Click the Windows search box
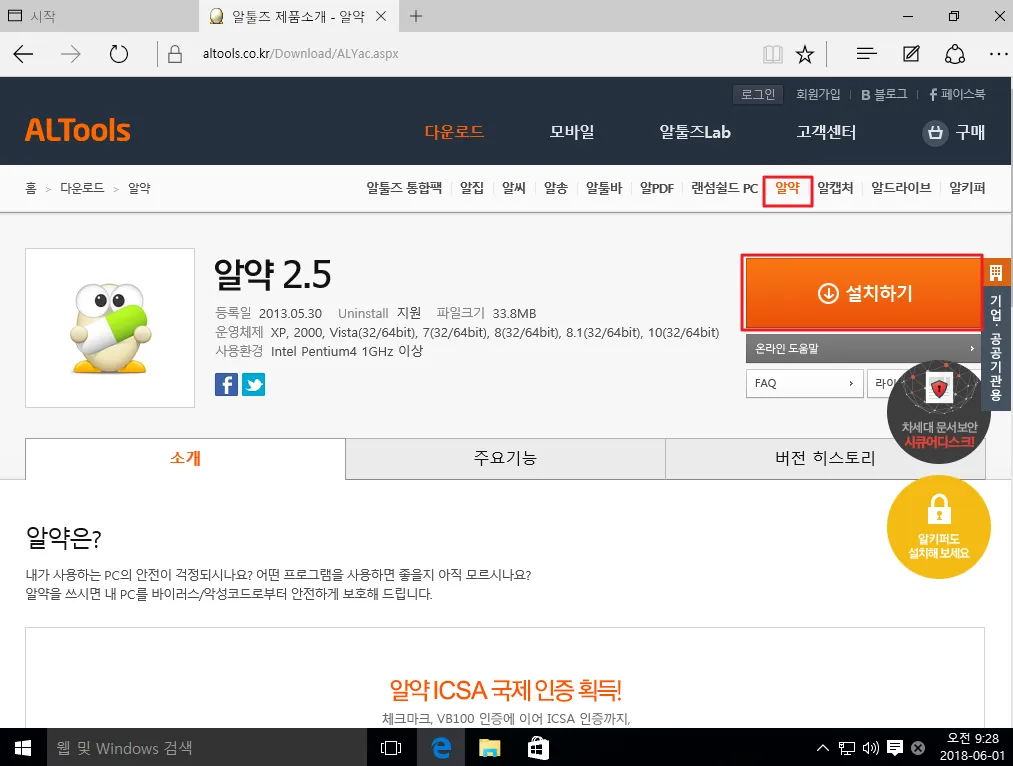The height and width of the screenshot is (766, 1013). [x=207, y=748]
